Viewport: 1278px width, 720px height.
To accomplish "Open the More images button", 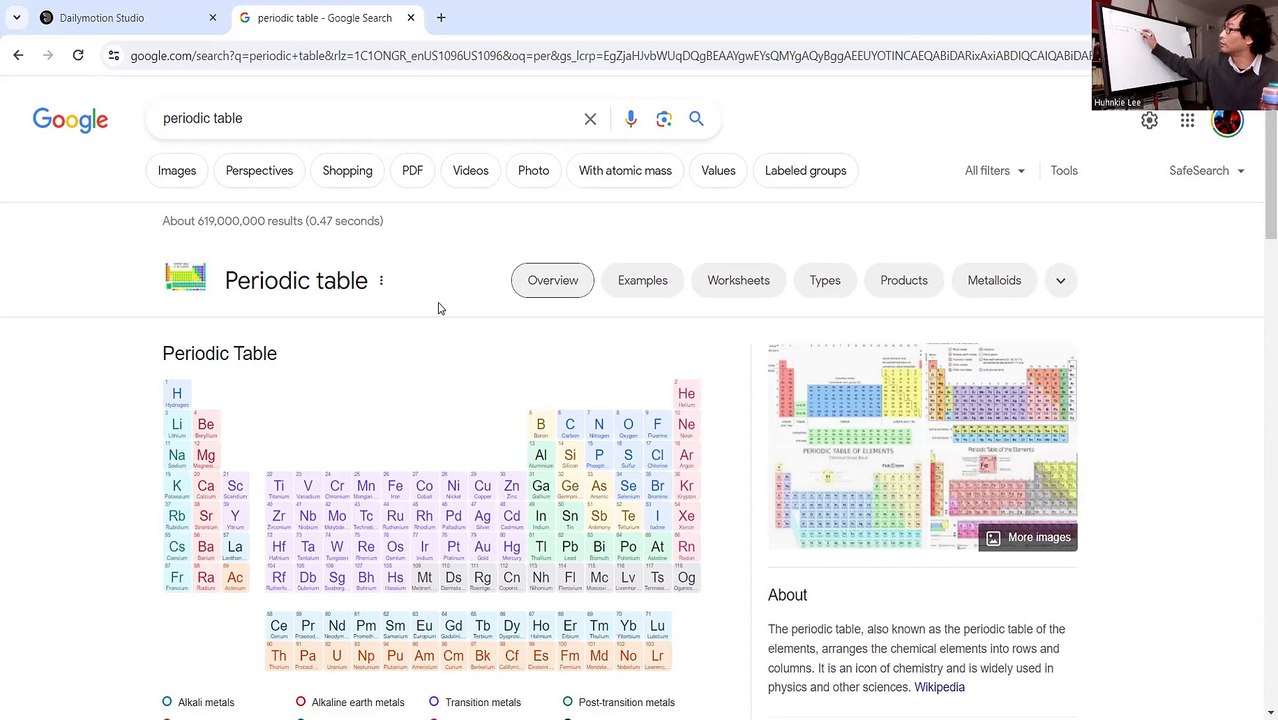I will coord(1028,537).
